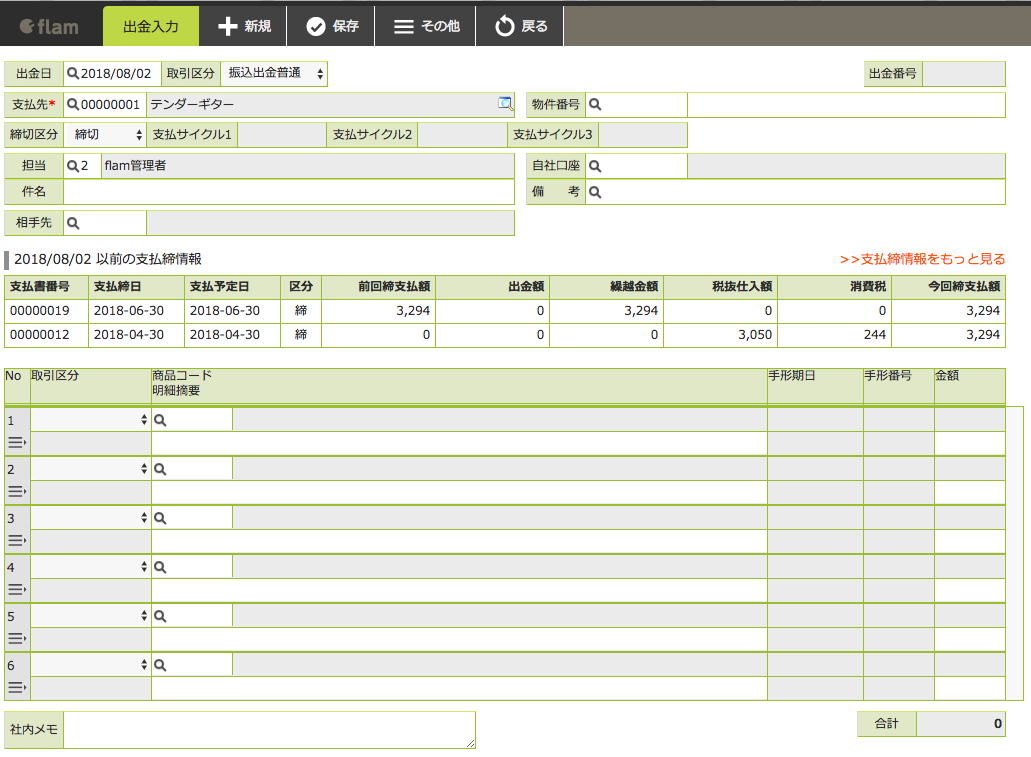Select 支払書番号 00000012
Image resolution: width=1031 pixels, height=757 pixels.
point(39,334)
